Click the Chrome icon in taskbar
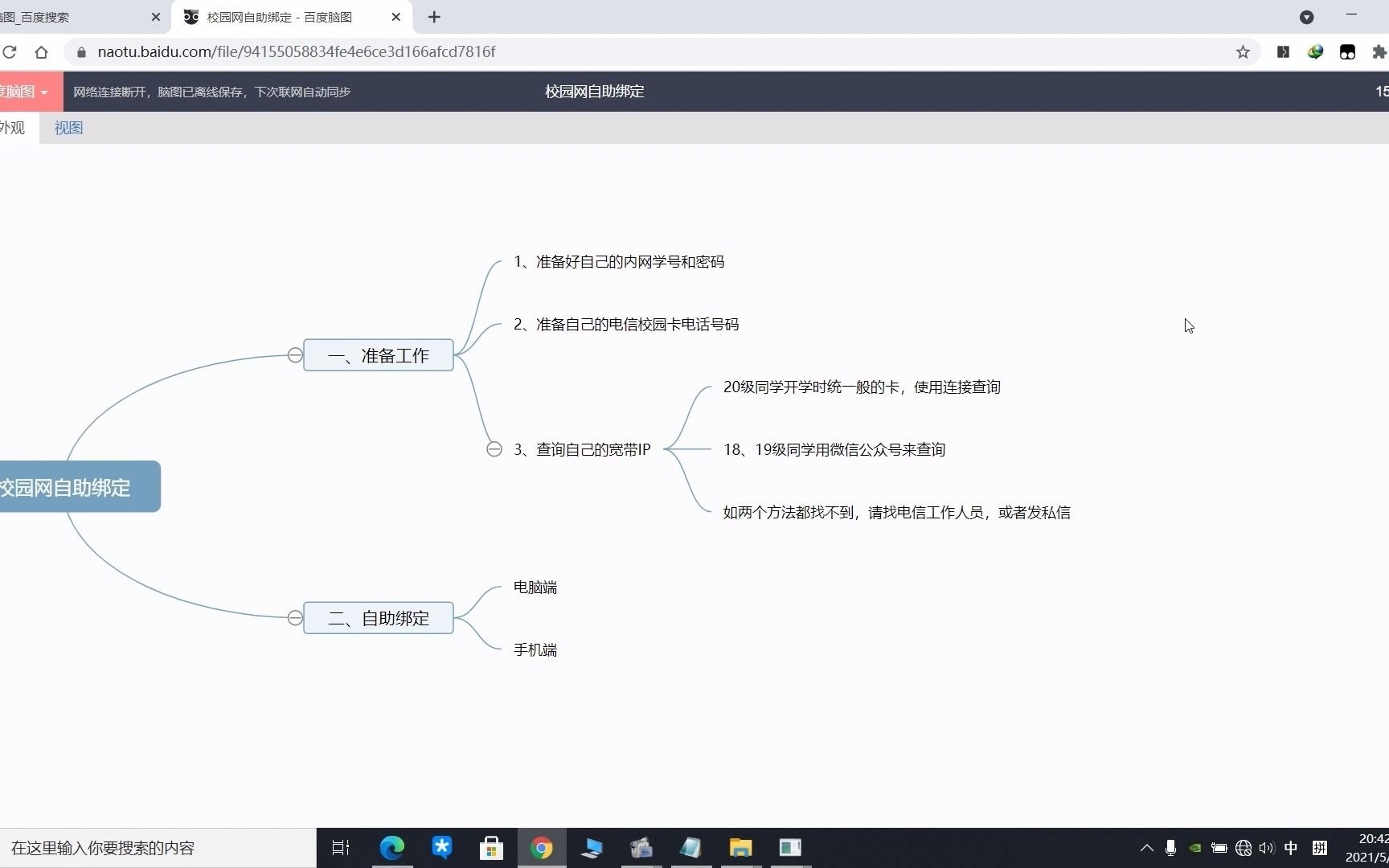 (x=542, y=848)
